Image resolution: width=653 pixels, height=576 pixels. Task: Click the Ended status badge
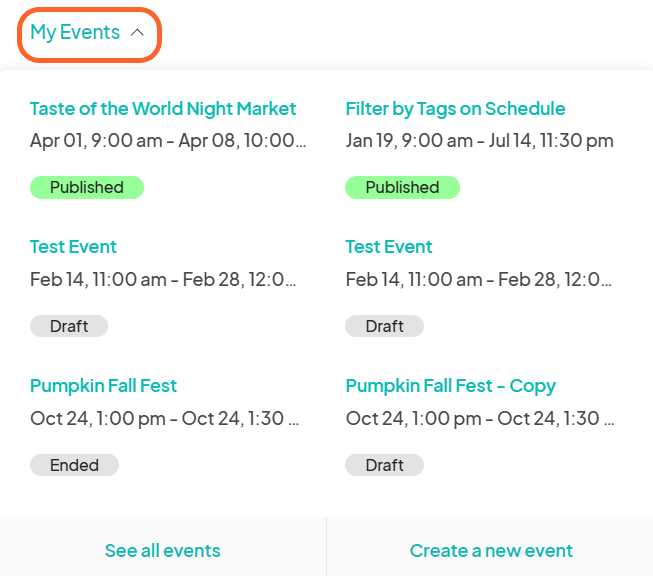[74, 465]
